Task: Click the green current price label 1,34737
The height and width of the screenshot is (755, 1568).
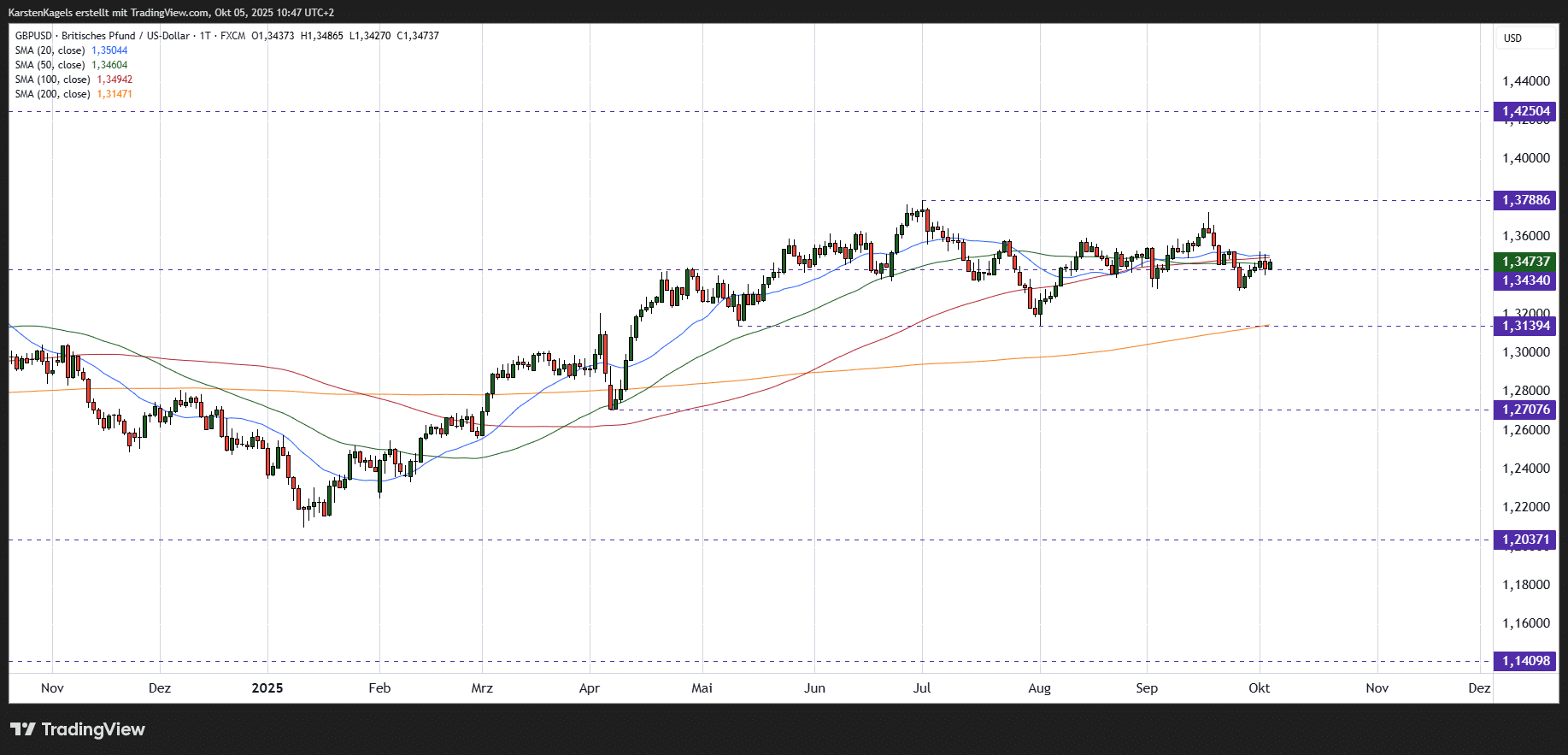Action: (1525, 262)
